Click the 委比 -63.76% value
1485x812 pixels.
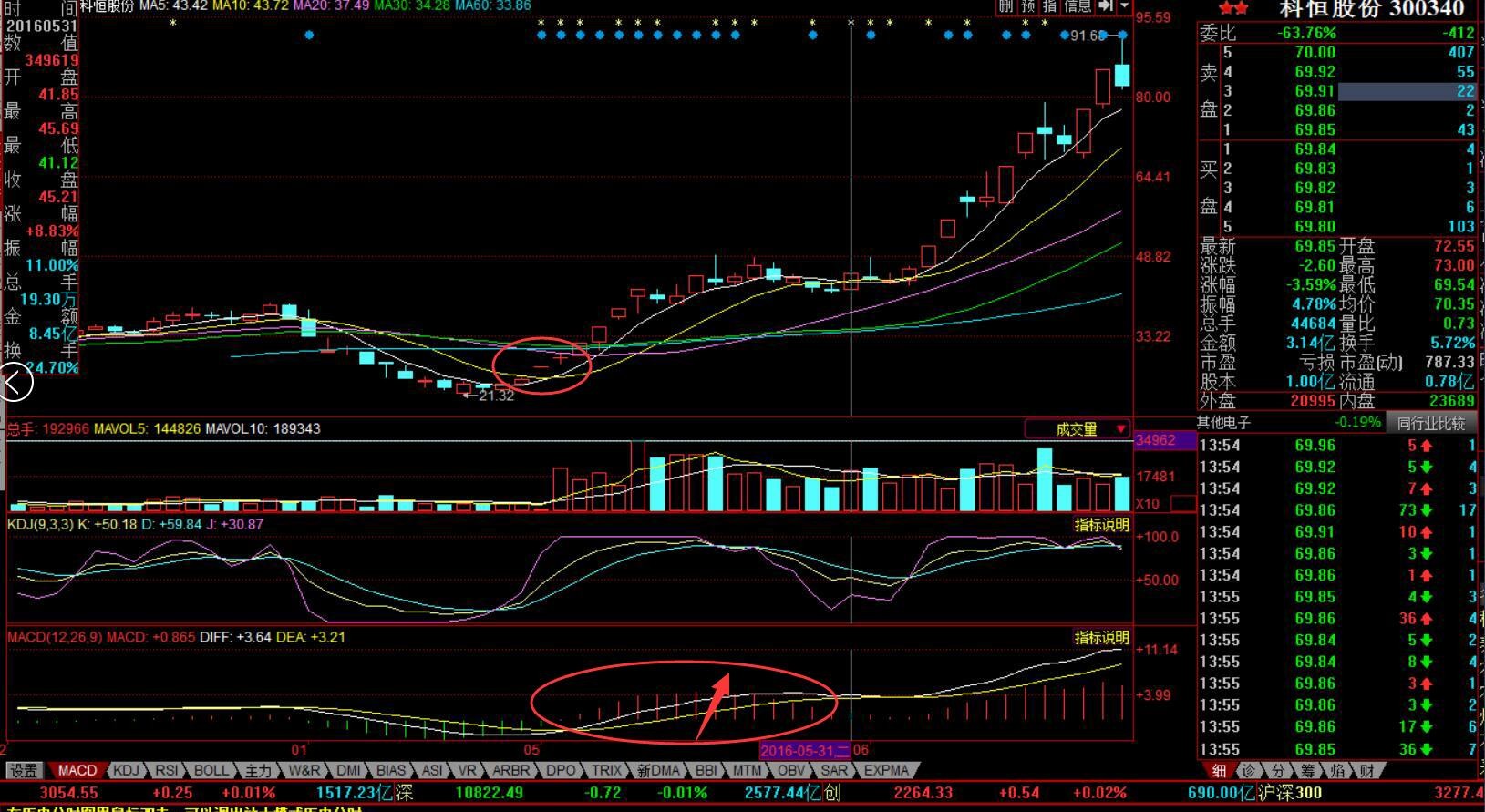[x=1306, y=33]
